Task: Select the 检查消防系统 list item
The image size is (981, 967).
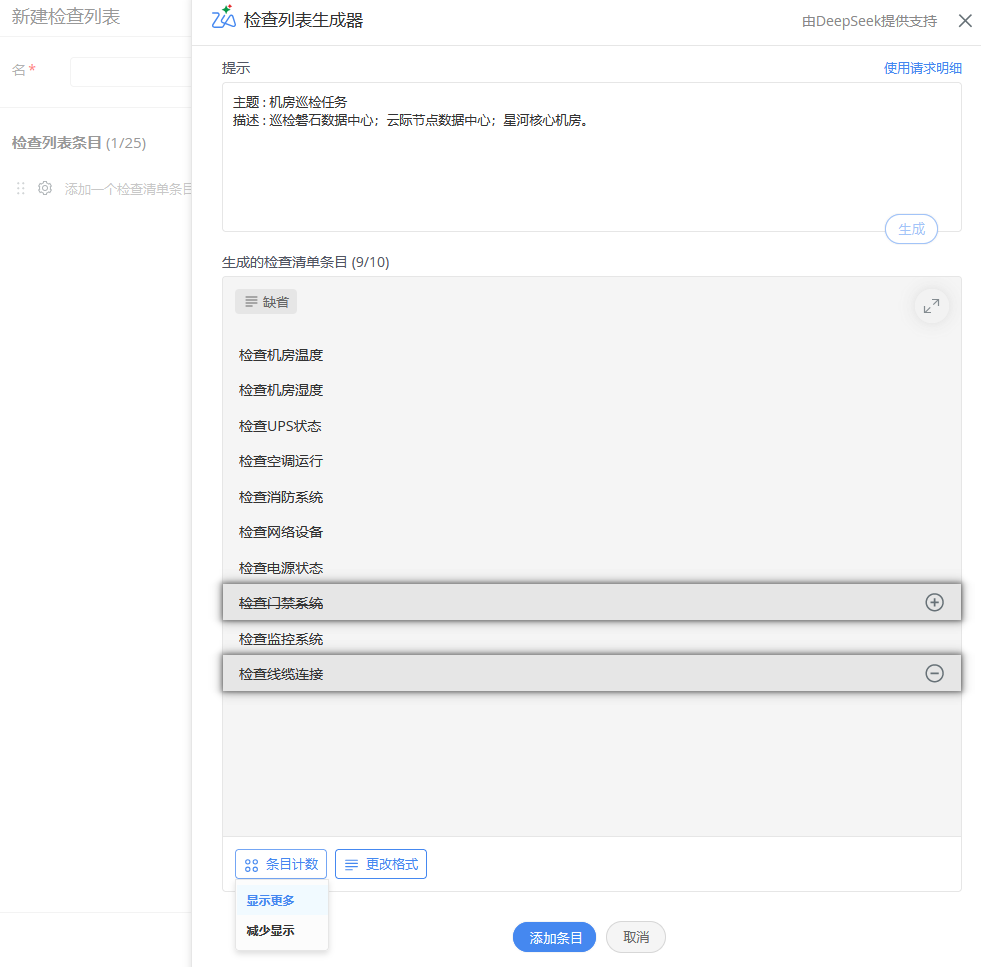Action: coord(281,497)
